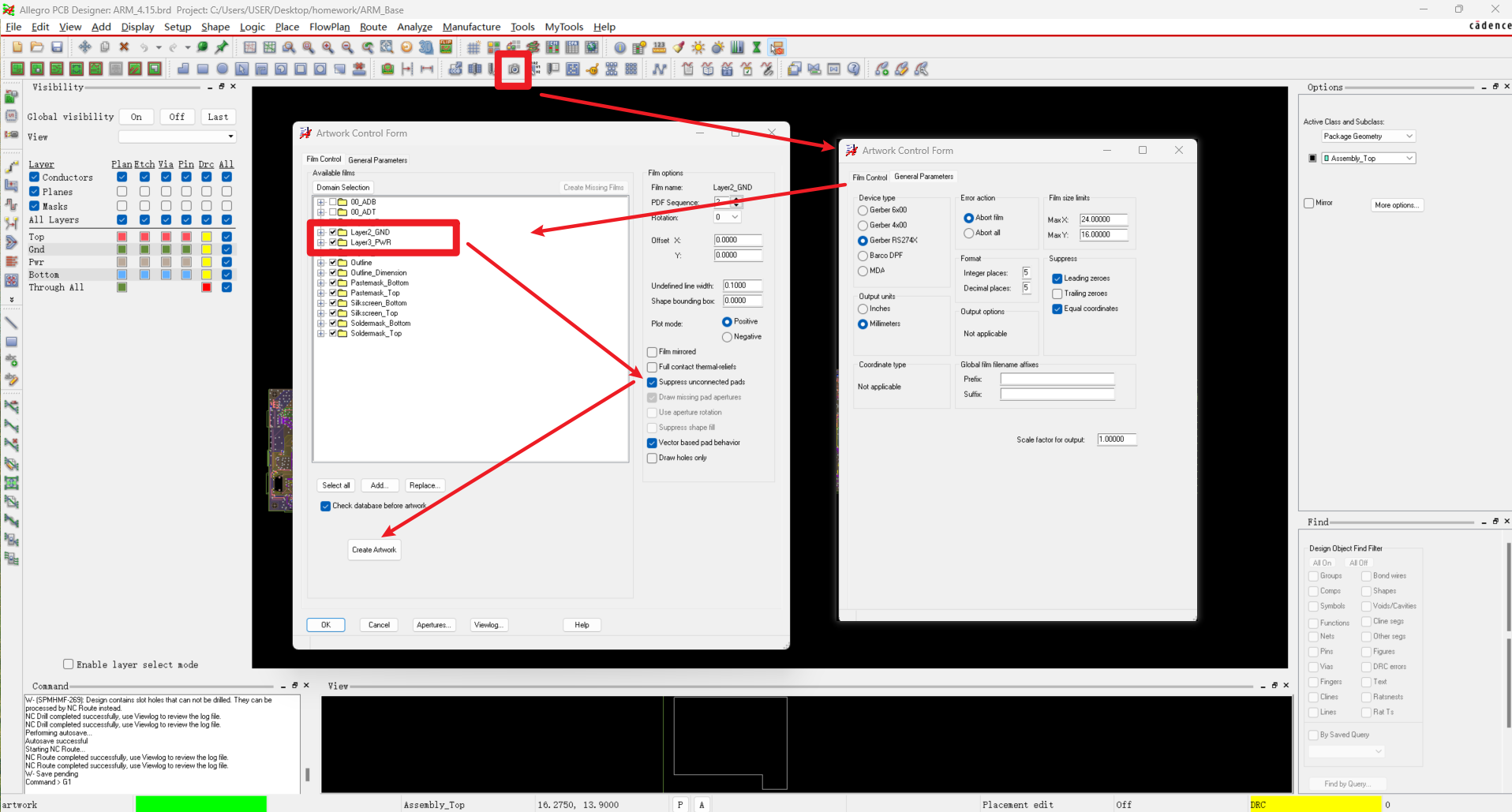
Task: Expand the Layer2_GND film node
Action: point(321,233)
